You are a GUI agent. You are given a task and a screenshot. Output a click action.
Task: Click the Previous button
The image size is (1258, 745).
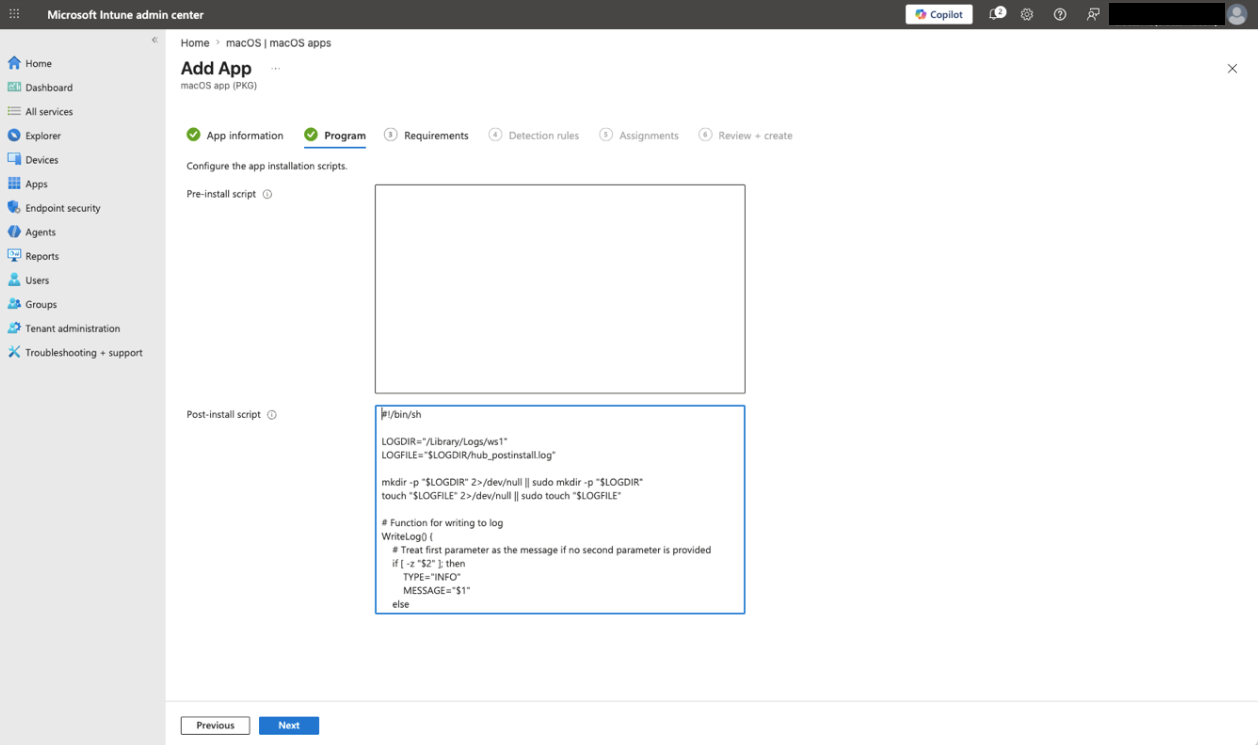[215, 725]
